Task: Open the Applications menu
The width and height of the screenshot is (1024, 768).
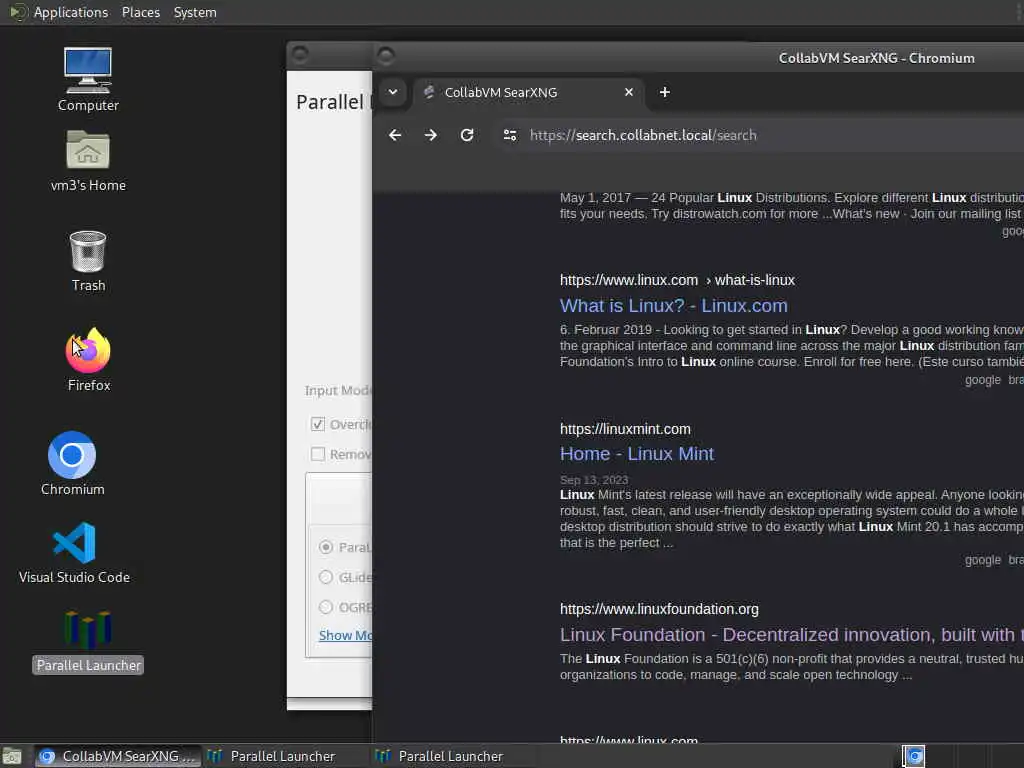Action: pos(71,12)
